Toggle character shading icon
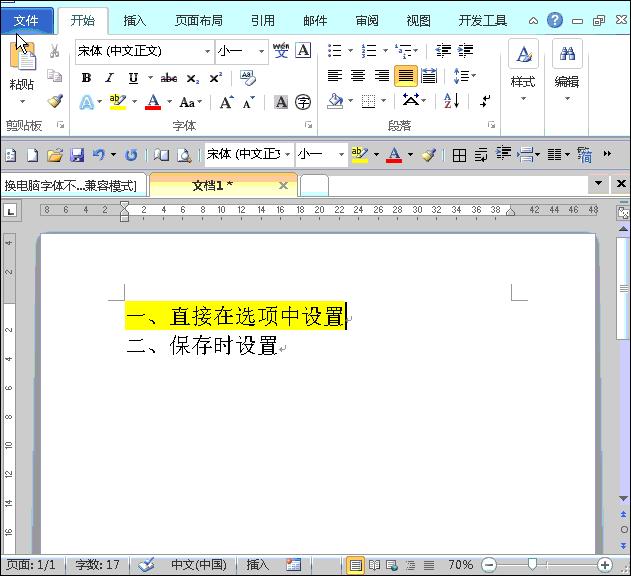Viewport: 631px width, 576px height. tap(281, 102)
